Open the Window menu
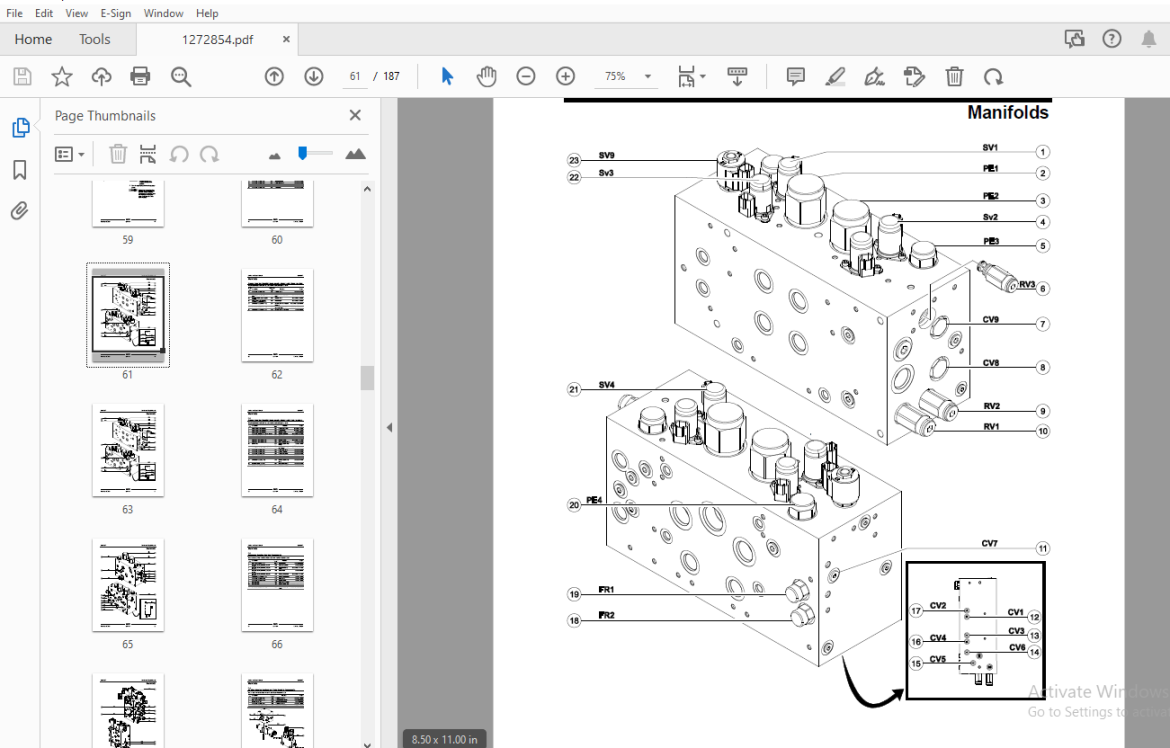 (163, 13)
